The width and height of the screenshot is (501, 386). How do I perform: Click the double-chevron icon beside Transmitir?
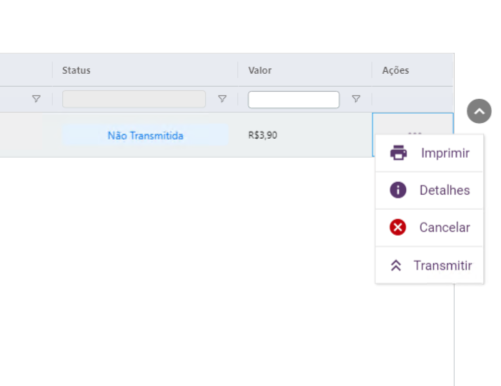[x=396, y=265]
